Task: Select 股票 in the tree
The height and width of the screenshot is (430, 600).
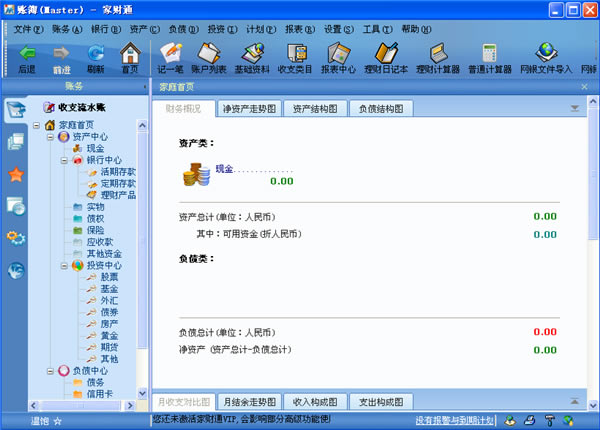Action: 109,277
